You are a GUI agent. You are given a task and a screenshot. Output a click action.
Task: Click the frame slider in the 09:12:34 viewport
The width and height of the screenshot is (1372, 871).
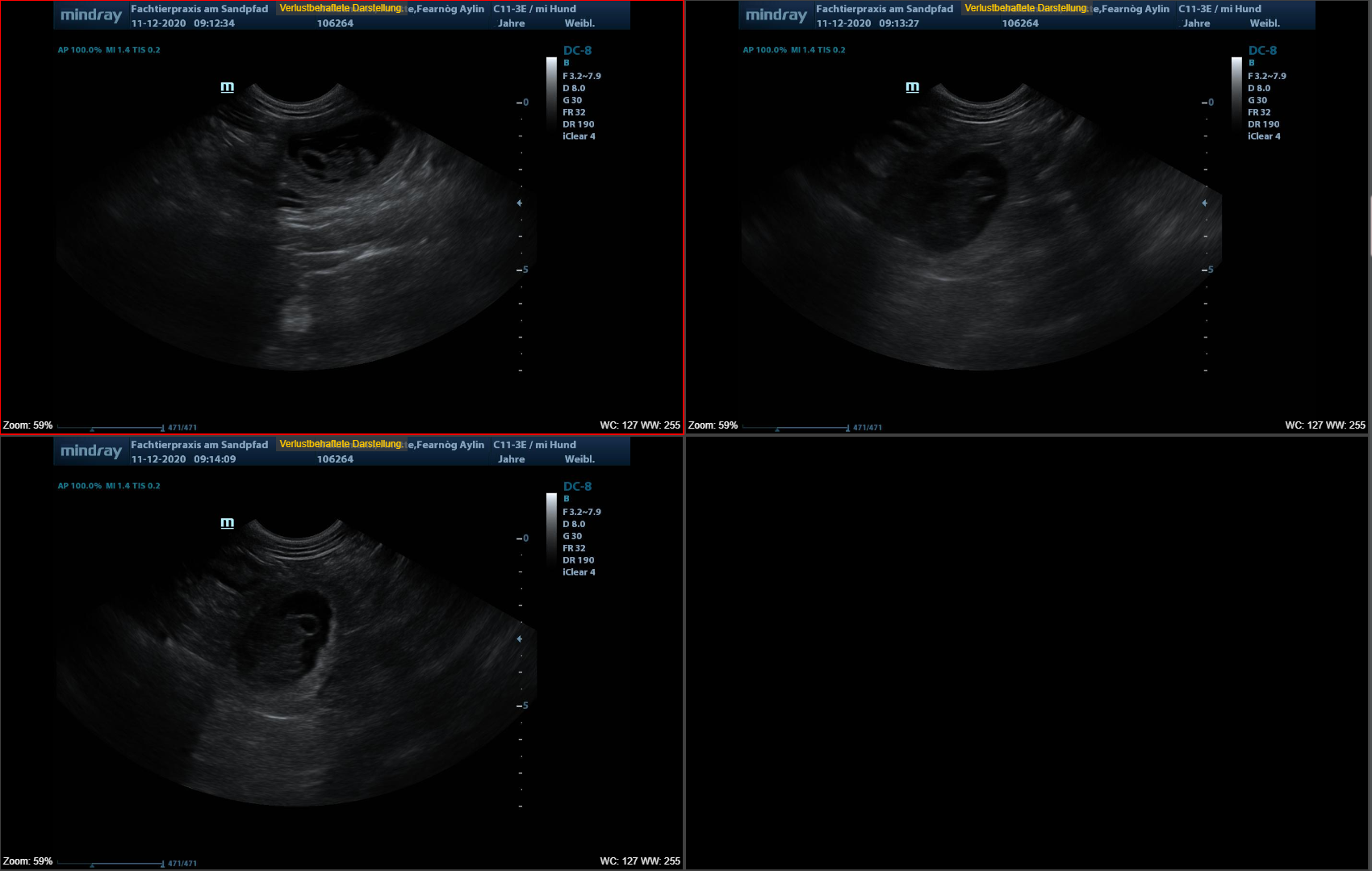(111, 428)
